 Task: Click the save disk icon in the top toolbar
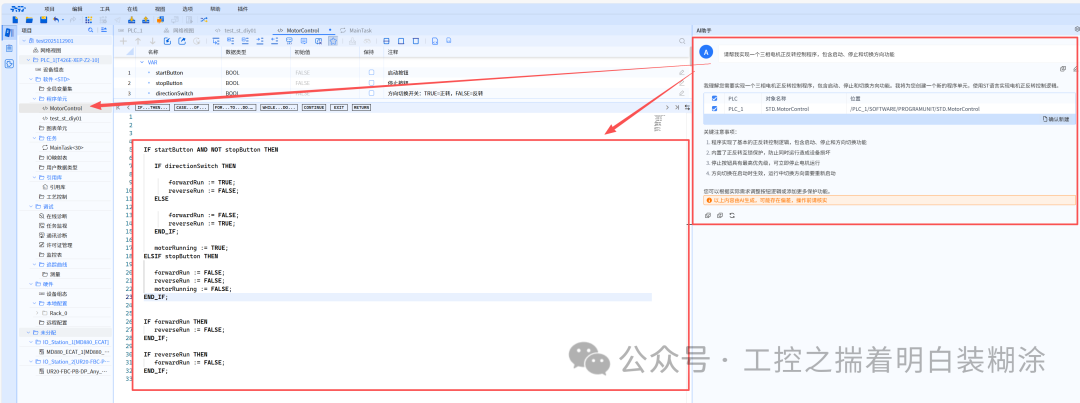pyautogui.click(x=43, y=20)
